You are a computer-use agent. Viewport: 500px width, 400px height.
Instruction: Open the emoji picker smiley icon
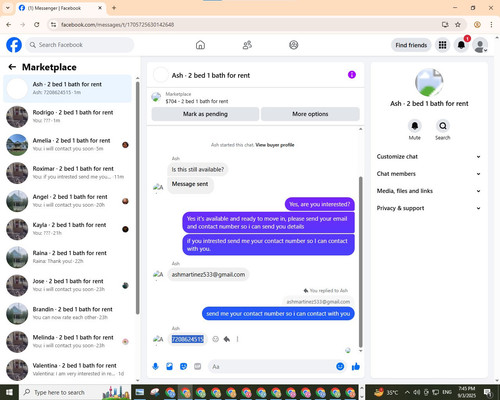point(340,367)
